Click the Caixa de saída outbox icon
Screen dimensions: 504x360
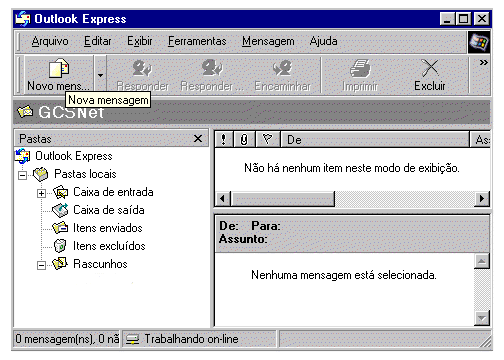click(x=60, y=210)
